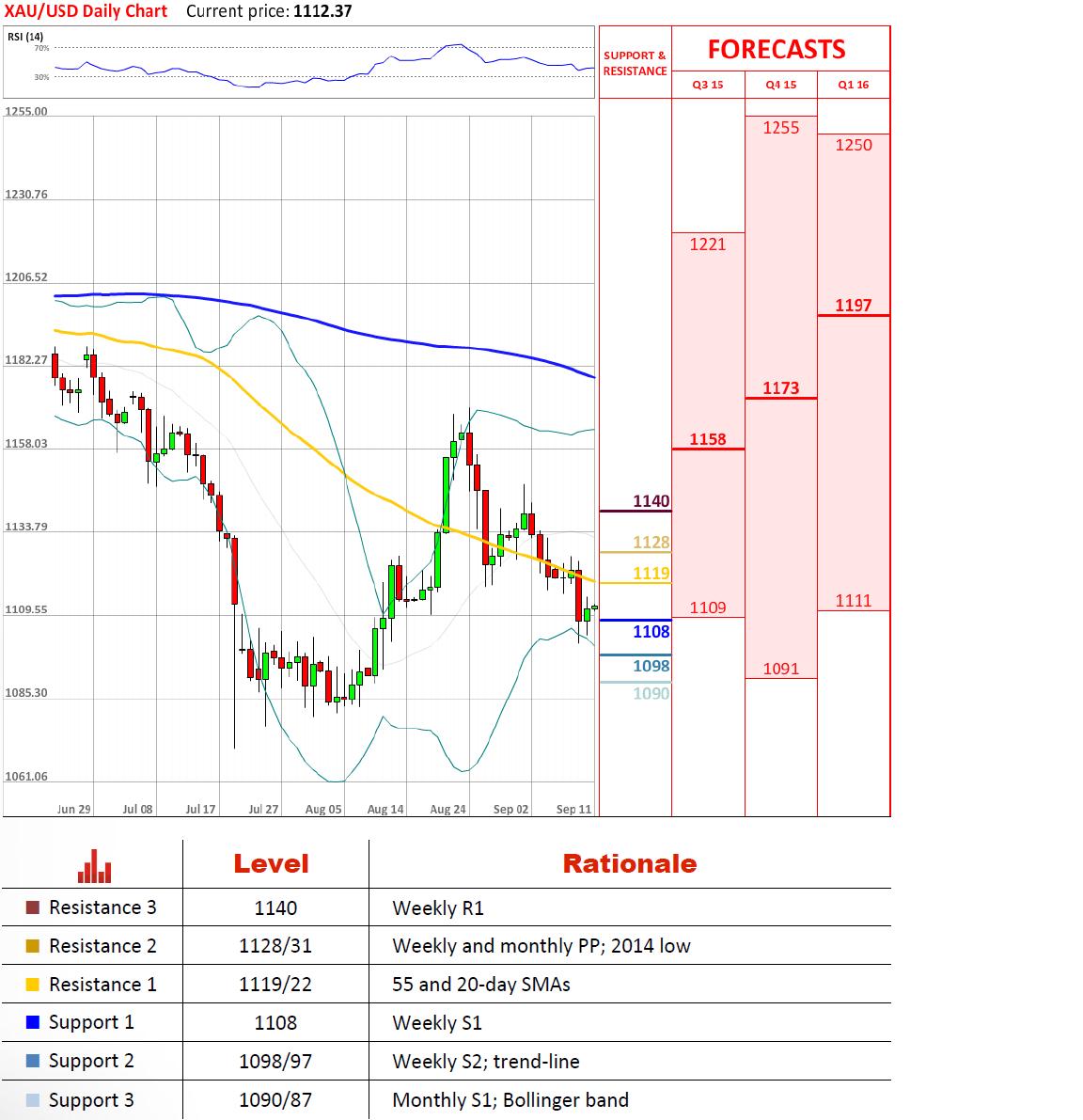Click the 1206.52 price axis label

[26, 277]
